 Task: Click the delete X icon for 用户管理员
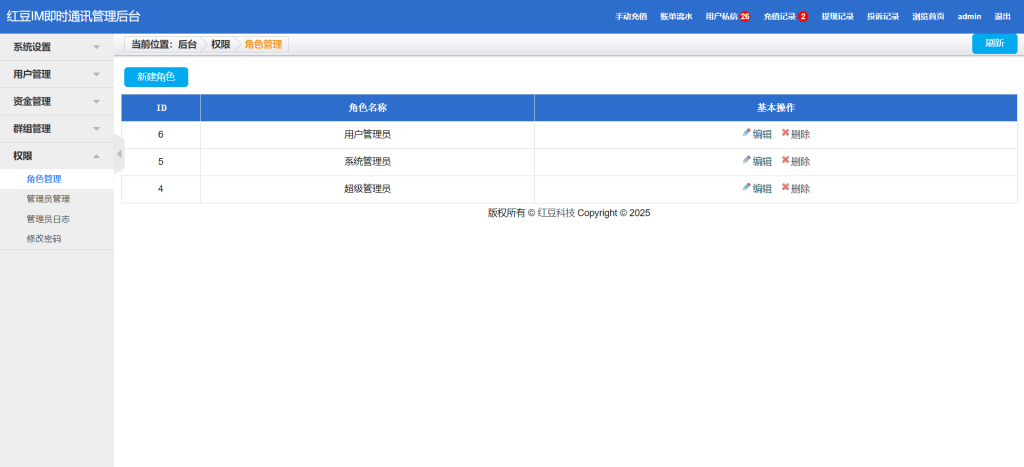coord(785,133)
